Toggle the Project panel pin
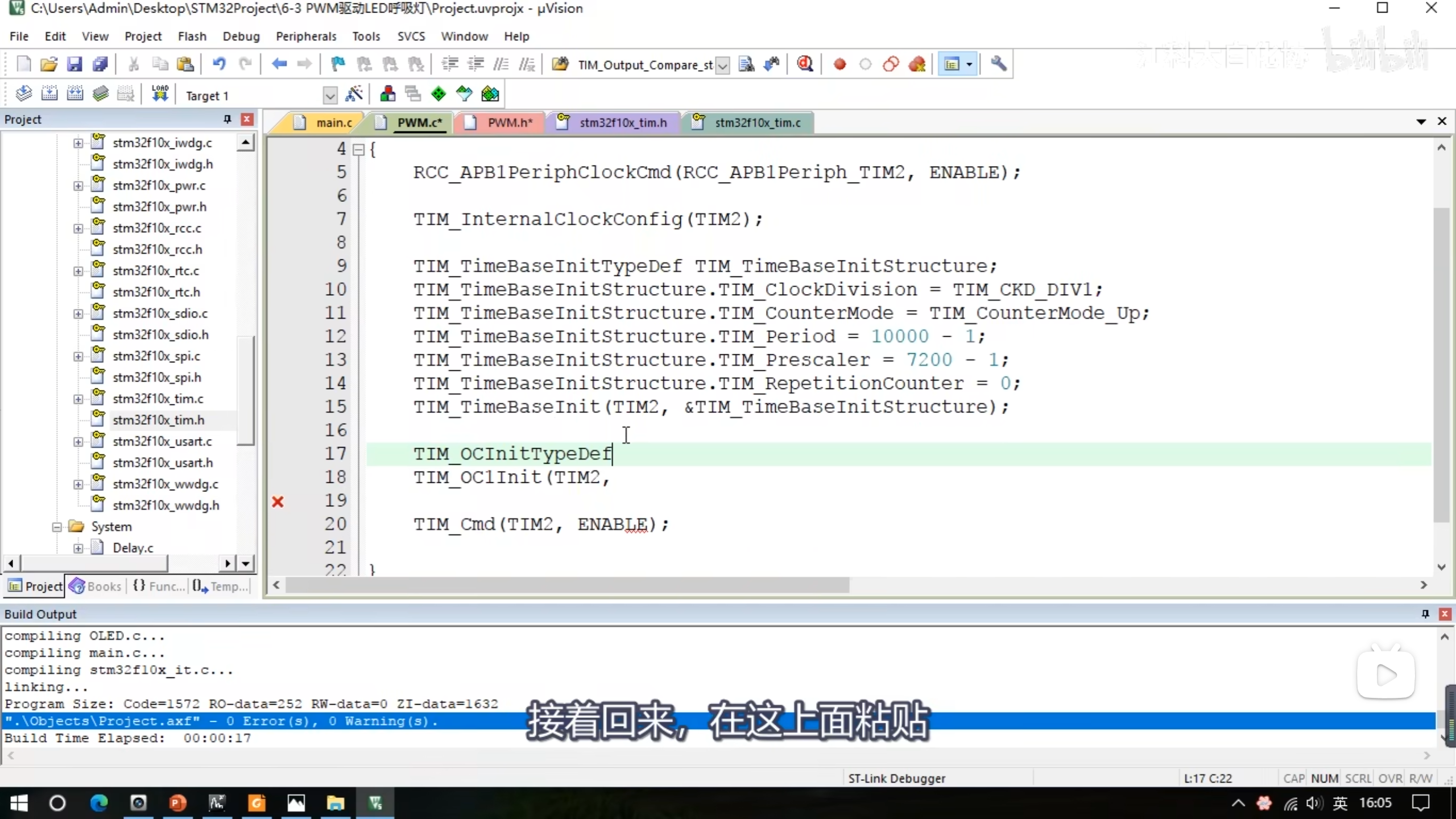 pyautogui.click(x=227, y=119)
